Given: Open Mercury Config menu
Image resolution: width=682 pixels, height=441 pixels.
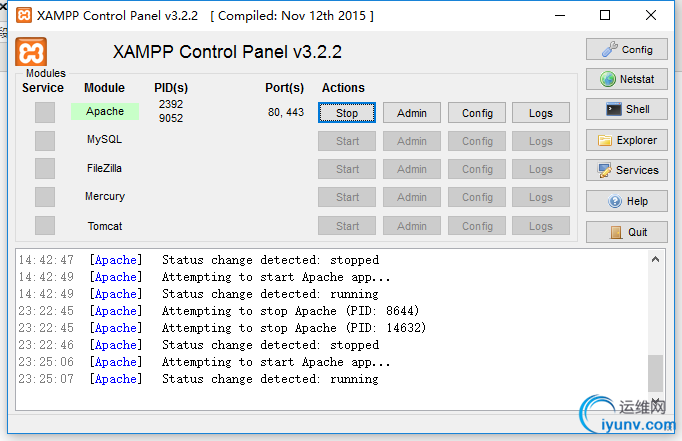Looking at the screenshot, I should coord(477,197).
